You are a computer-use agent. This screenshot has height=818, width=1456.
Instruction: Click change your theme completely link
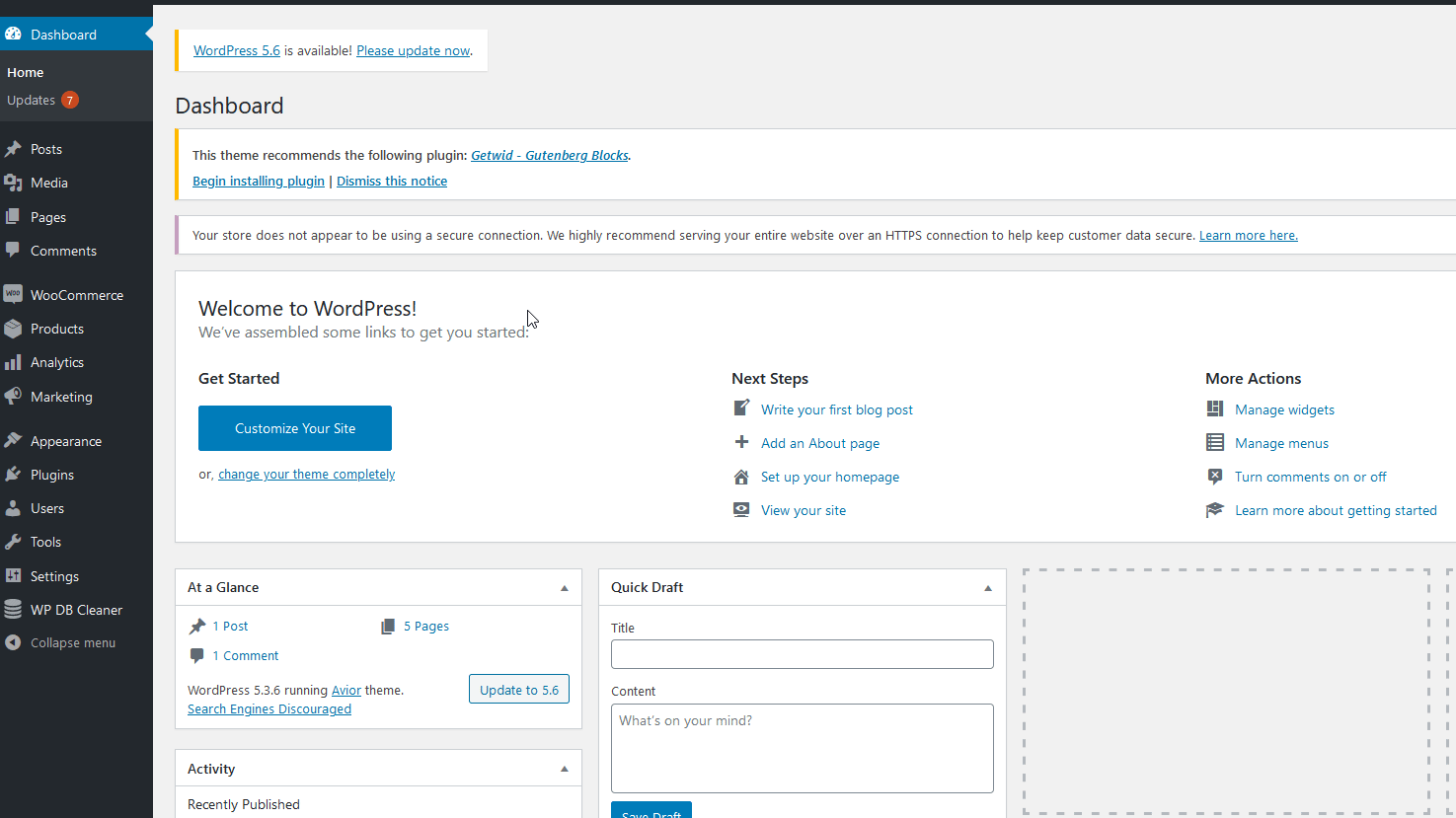(x=306, y=474)
